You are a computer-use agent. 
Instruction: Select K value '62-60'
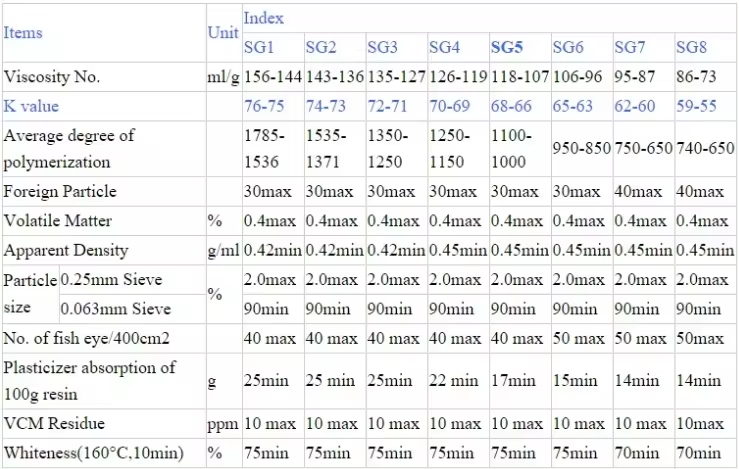coord(634,106)
